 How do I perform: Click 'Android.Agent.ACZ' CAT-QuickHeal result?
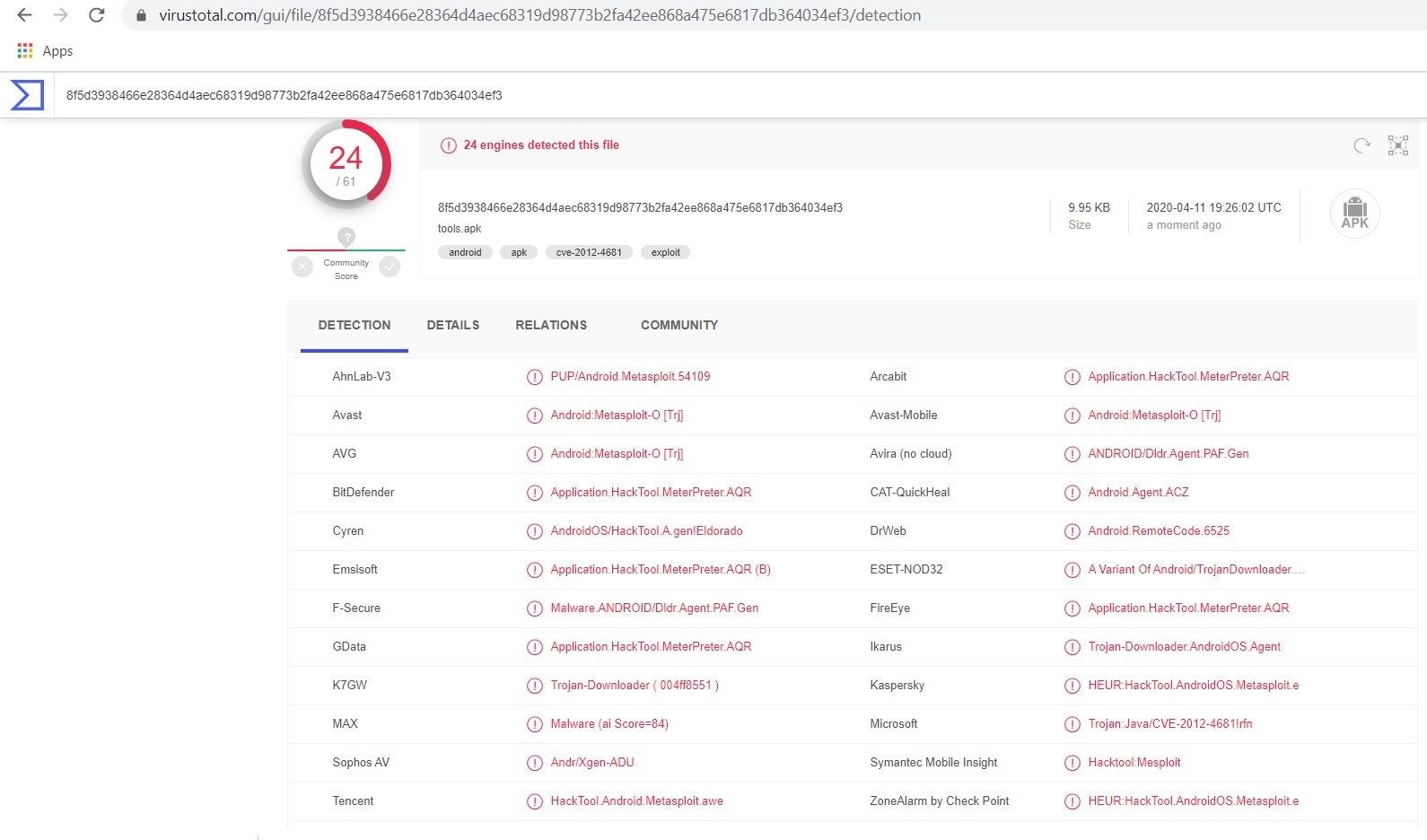[x=1138, y=493]
